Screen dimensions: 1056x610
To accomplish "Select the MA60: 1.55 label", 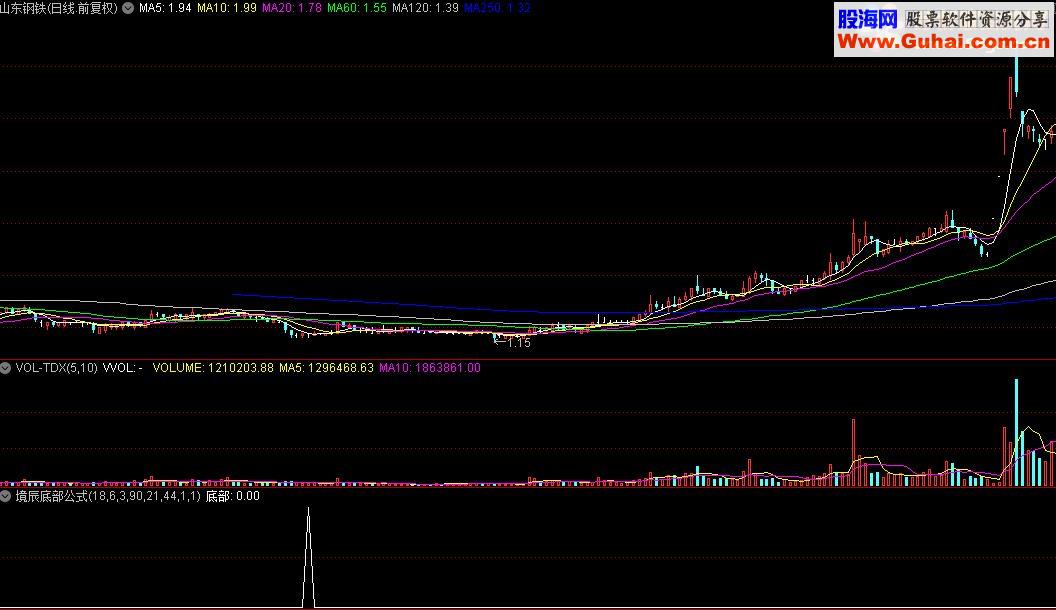I will coord(356,8).
